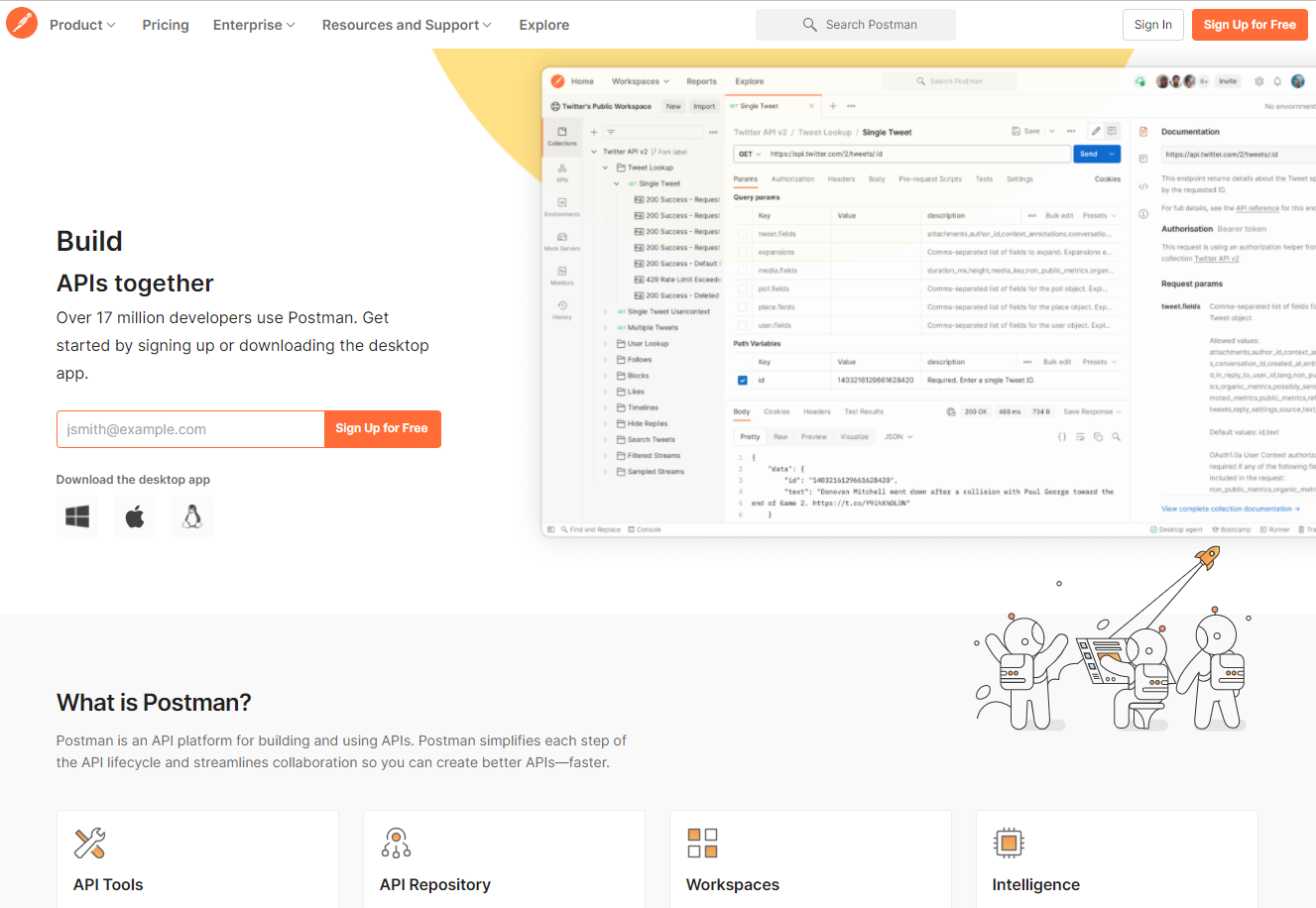Image resolution: width=1316 pixels, height=908 pixels.
Task: Click the API Repository card icon
Action: tap(396, 843)
